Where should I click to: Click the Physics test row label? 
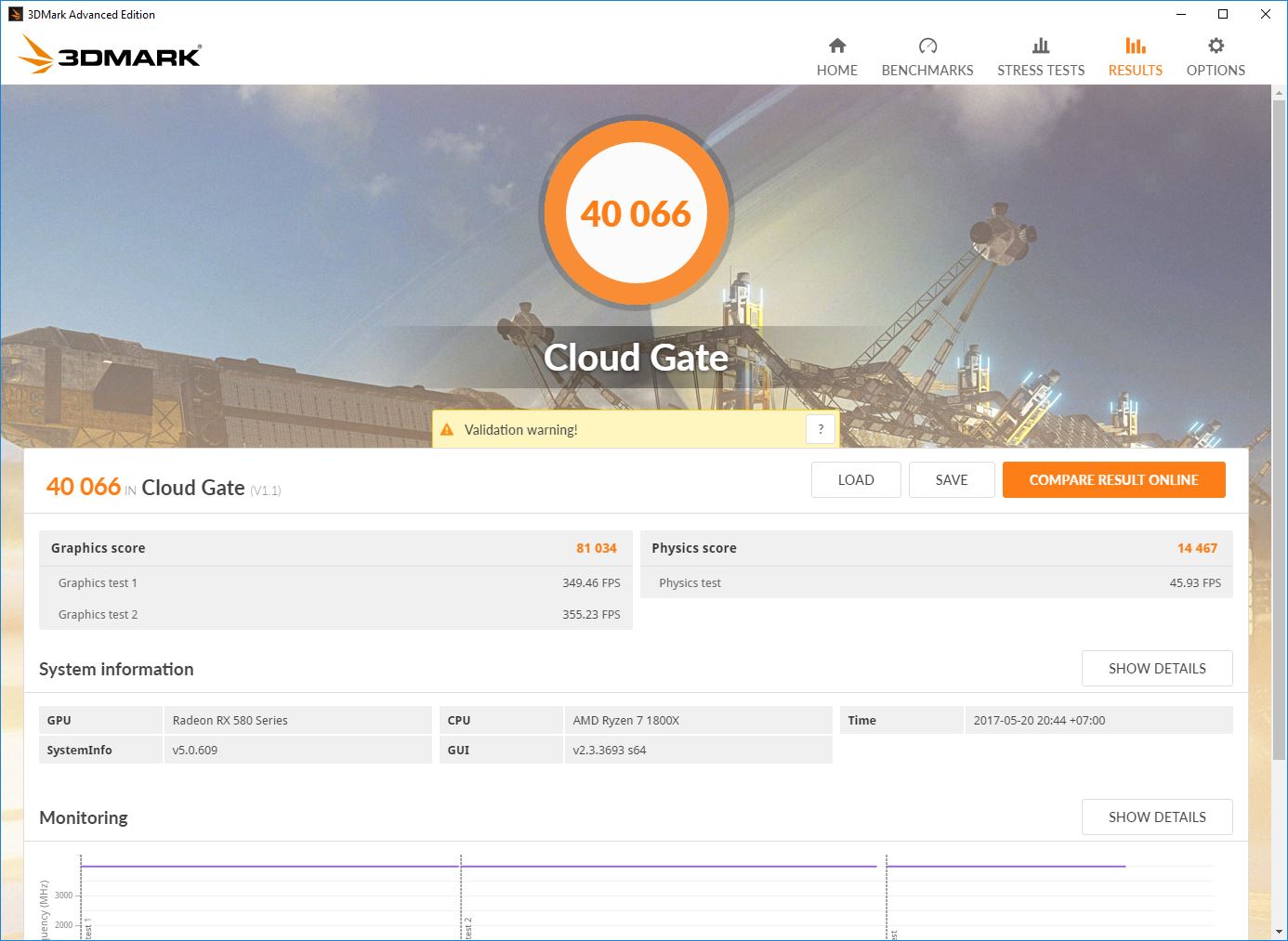690,583
